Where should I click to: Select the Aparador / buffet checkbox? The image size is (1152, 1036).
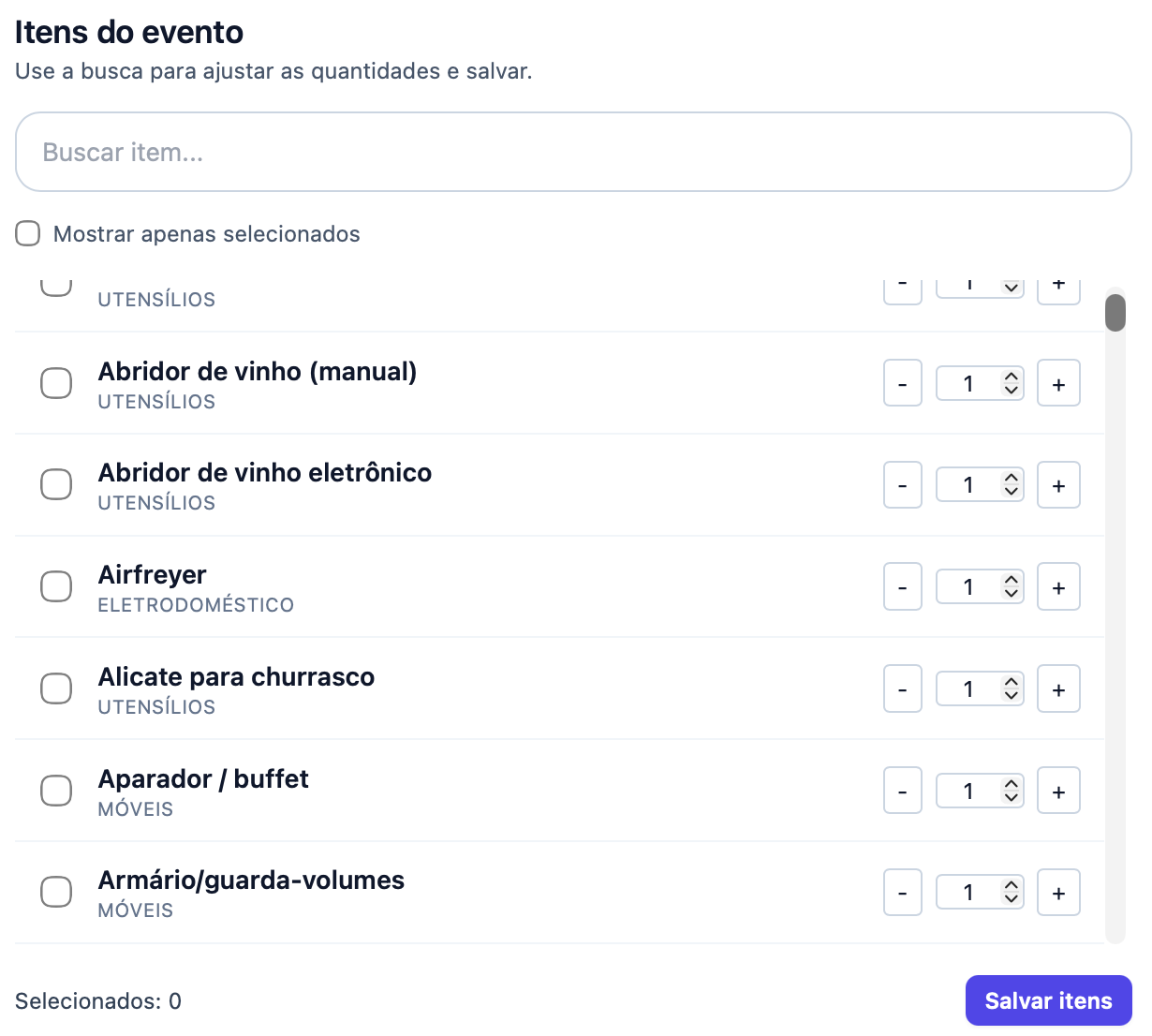pyautogui.click(x=56, y=790)
